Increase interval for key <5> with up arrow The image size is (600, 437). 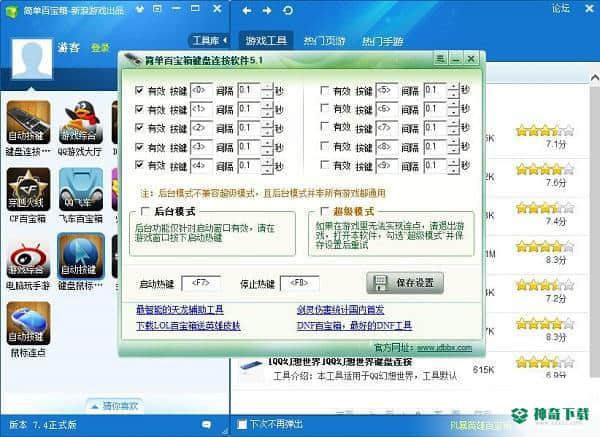coord(453,87)
